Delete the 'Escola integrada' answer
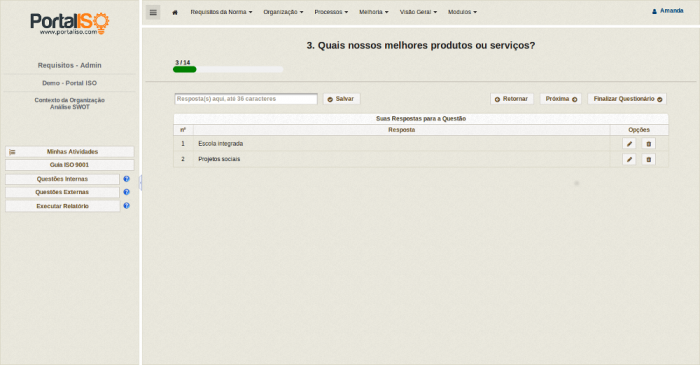The width and height of the screenshot is (700, 365). point(649,144)
